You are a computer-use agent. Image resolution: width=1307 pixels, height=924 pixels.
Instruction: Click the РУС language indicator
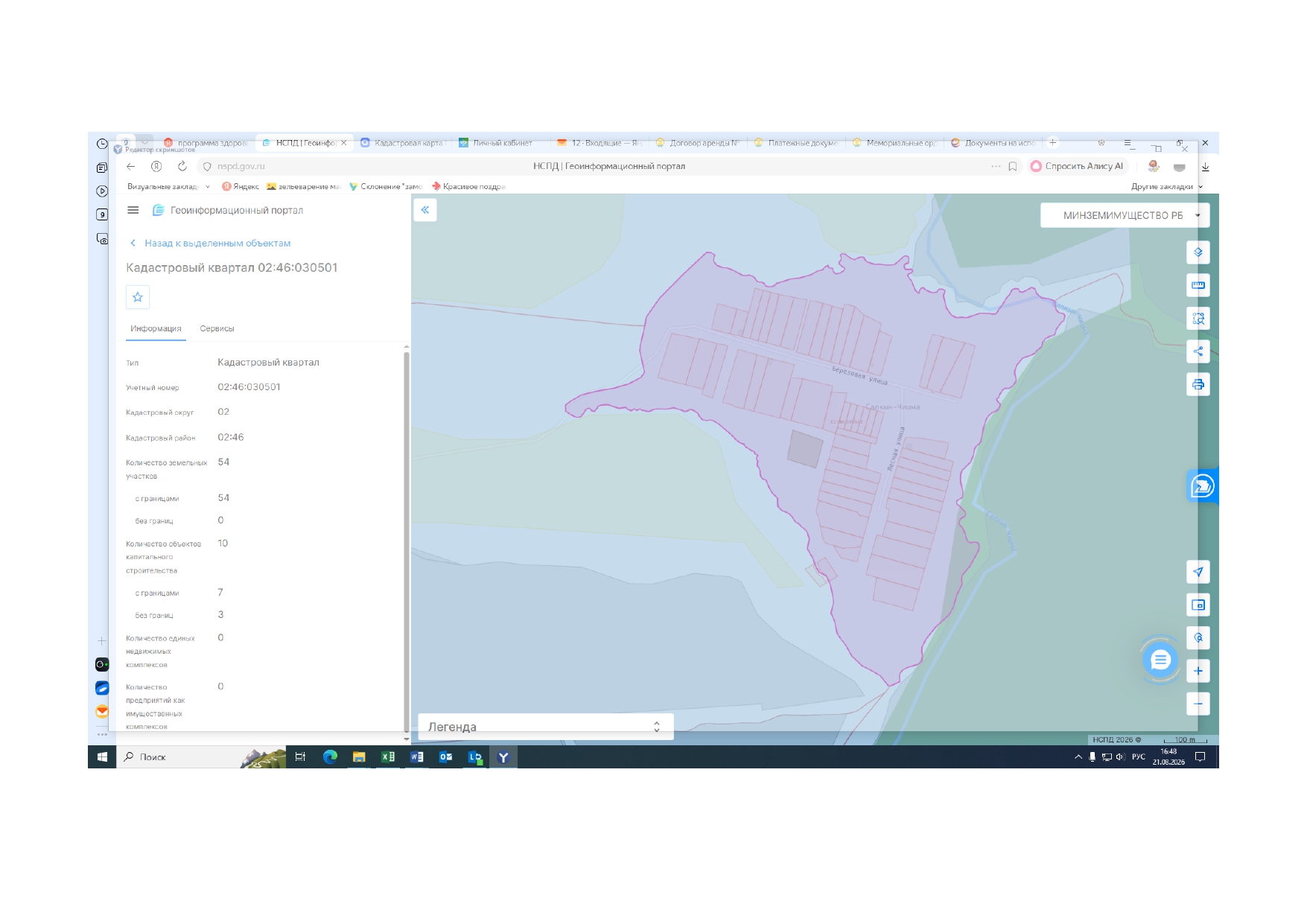pyautogui.click(x=1139, y=757)
